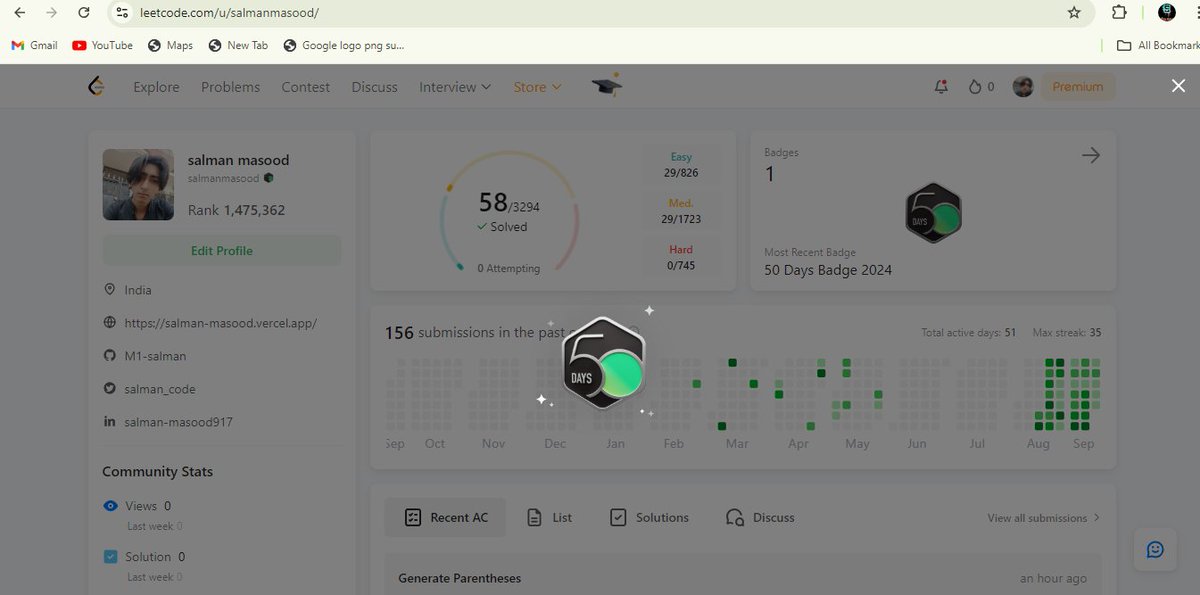Open user avatar menu in navbar
The image size is (1200, 595).
(x=1023, y=87)
